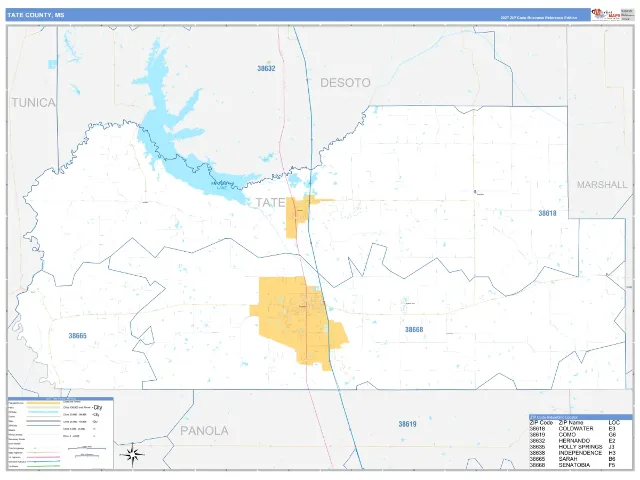Select COMO in the ZIP table
The width and height of the screenshot is (640, 480).
tap(567, 435)
